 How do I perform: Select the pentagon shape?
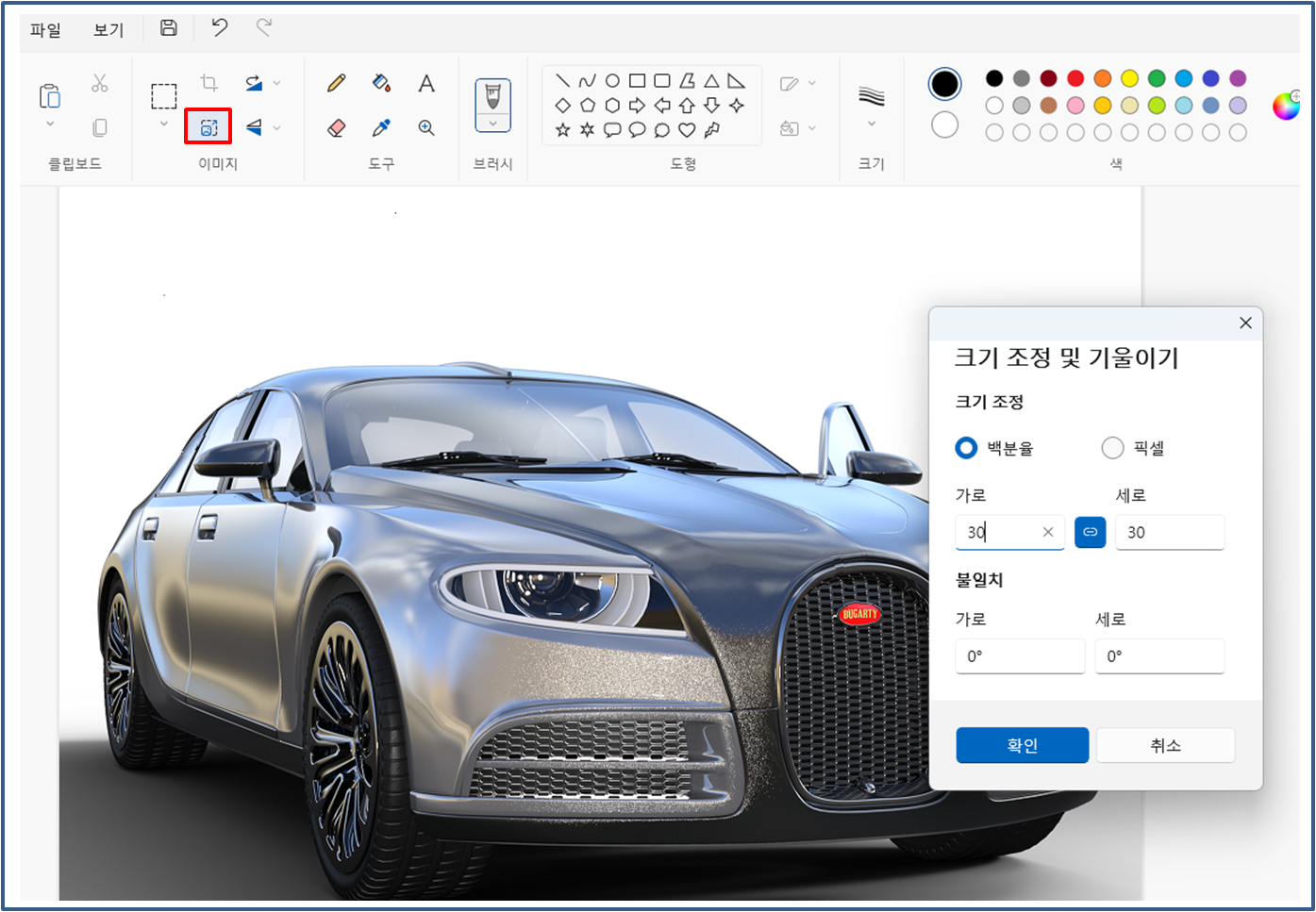click(x=587, y=106)
